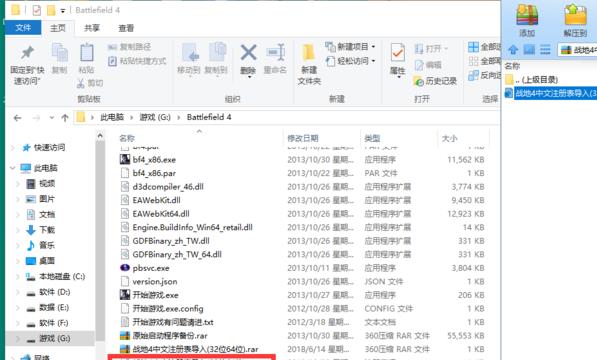Expand Quick access (快速访问) in sidebar
The width and height of the screenshot is (597, 360).
coord(13,148)
